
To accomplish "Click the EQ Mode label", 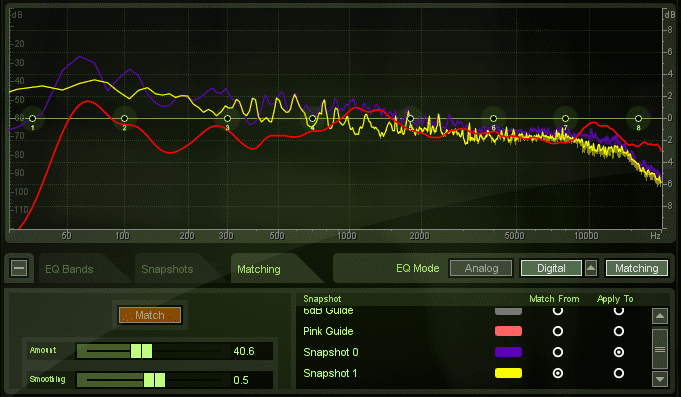I will pos(417,268).
